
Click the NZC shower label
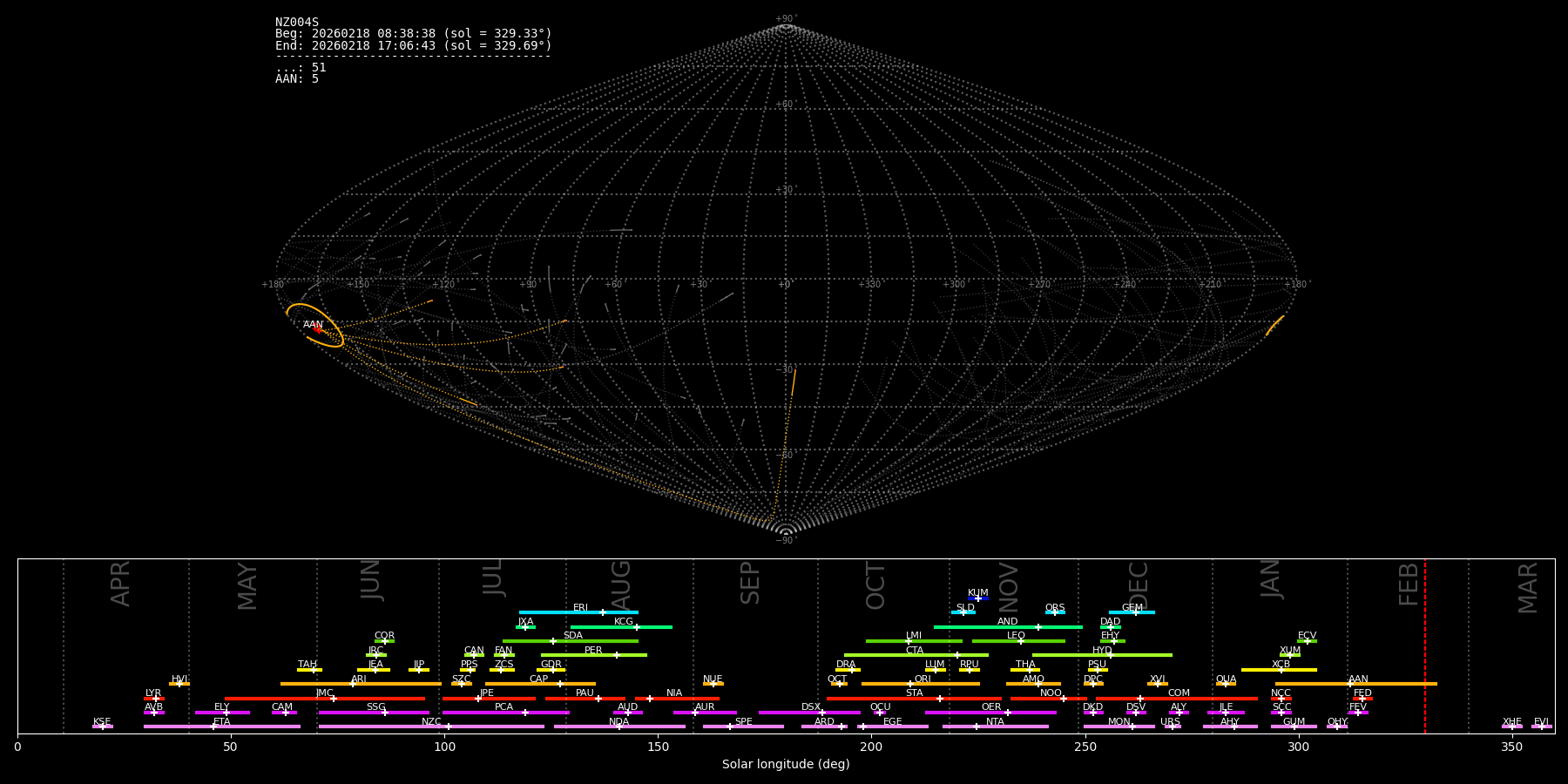click(431, 722)
